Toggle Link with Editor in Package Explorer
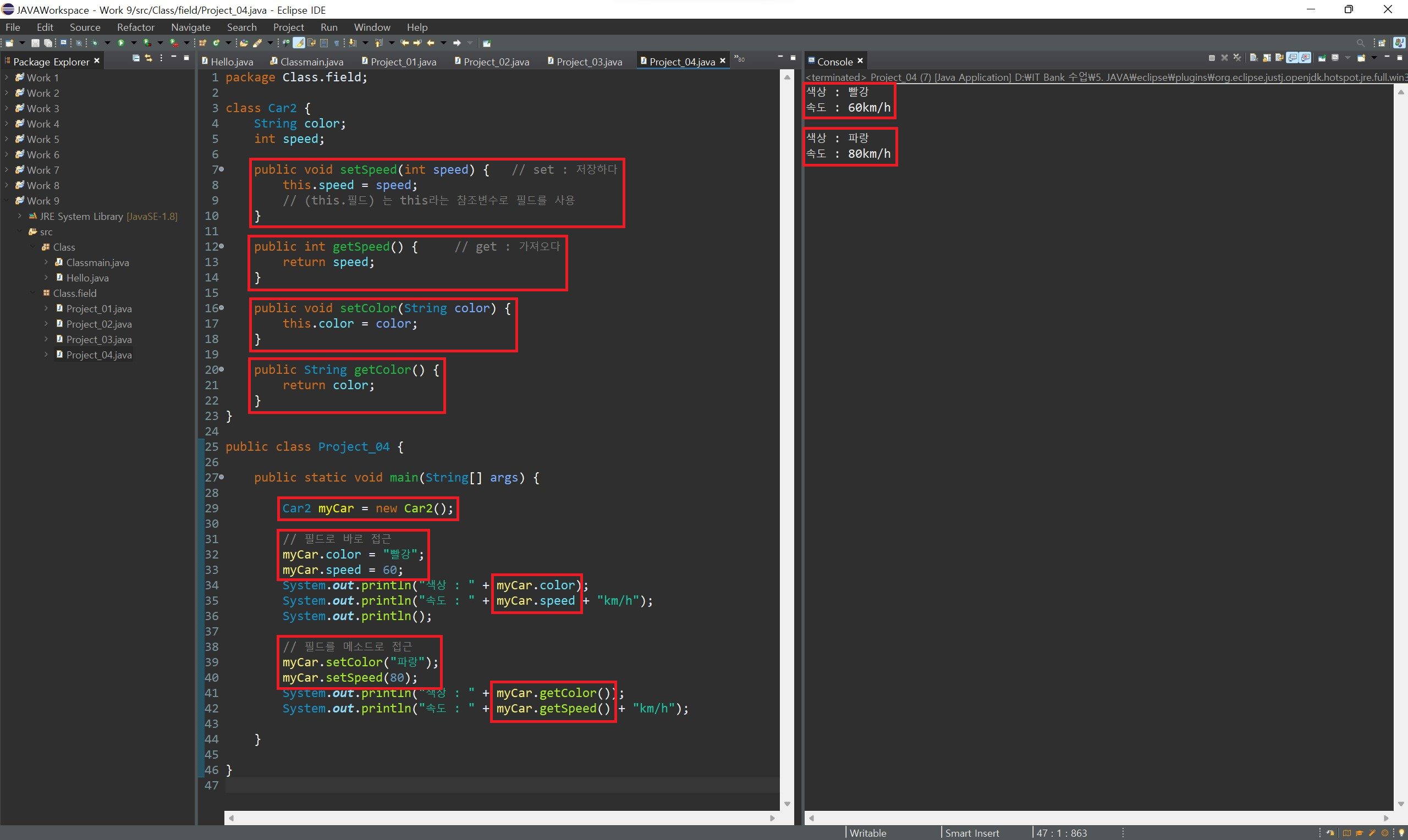Screen dimensions: 1408x840 pos(148,58)
